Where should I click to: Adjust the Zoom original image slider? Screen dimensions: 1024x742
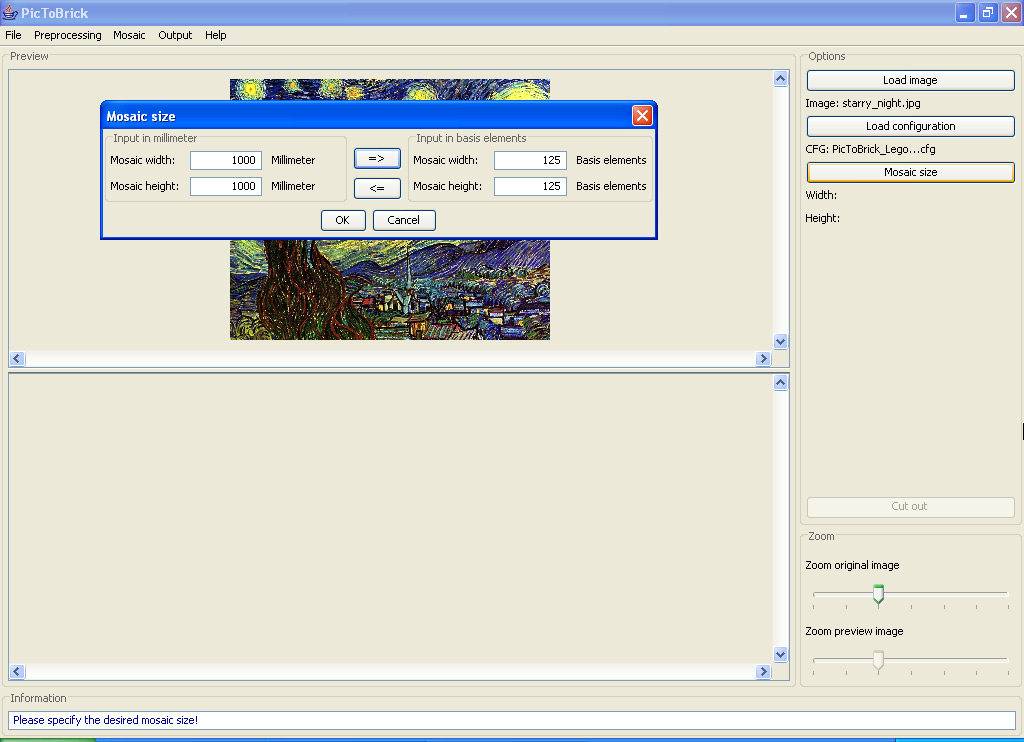[x=878, y=594]
